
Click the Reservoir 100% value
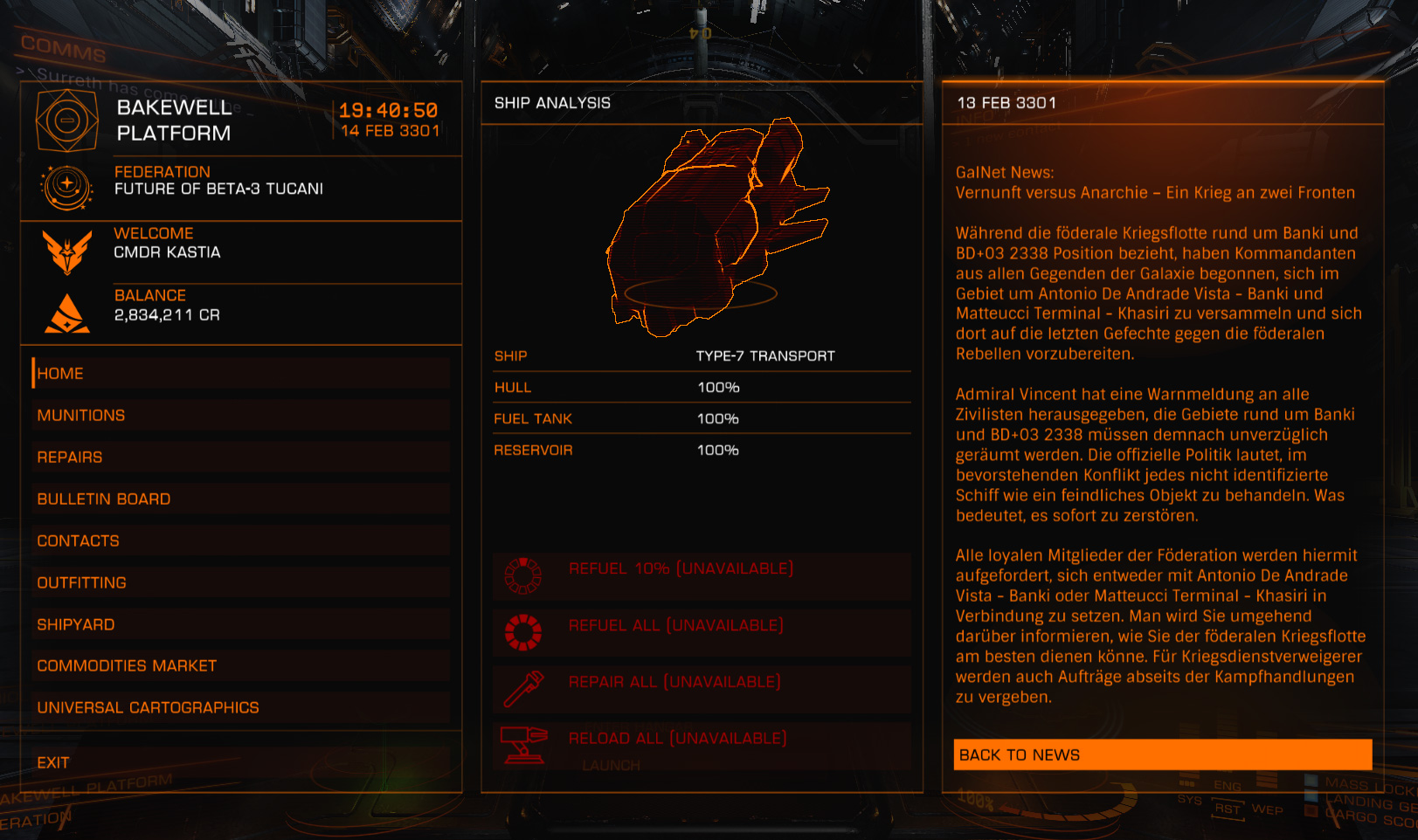718,450
